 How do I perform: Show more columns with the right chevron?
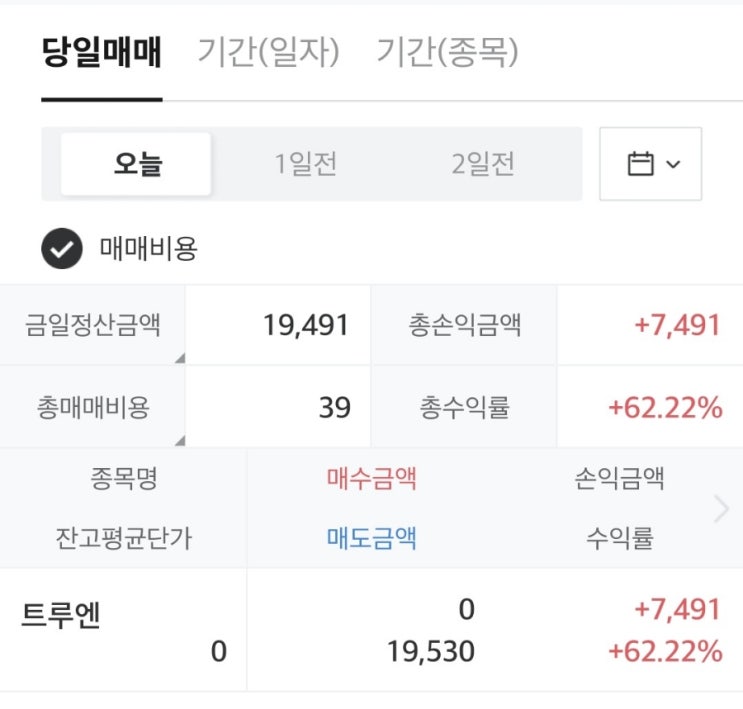(722, 509)
